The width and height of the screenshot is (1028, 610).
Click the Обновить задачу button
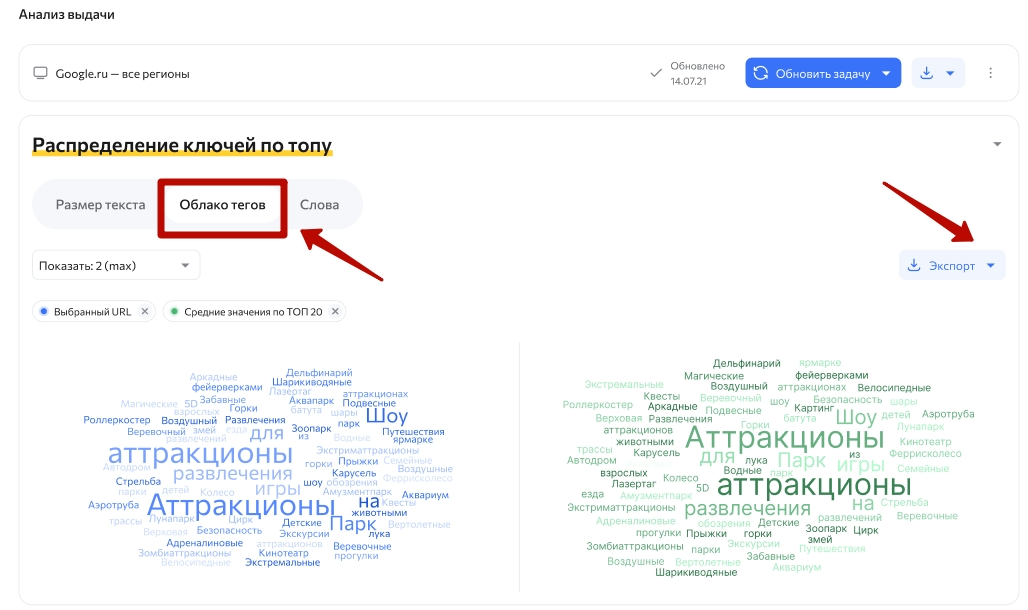pyautogui.click(x=823, y=73)
